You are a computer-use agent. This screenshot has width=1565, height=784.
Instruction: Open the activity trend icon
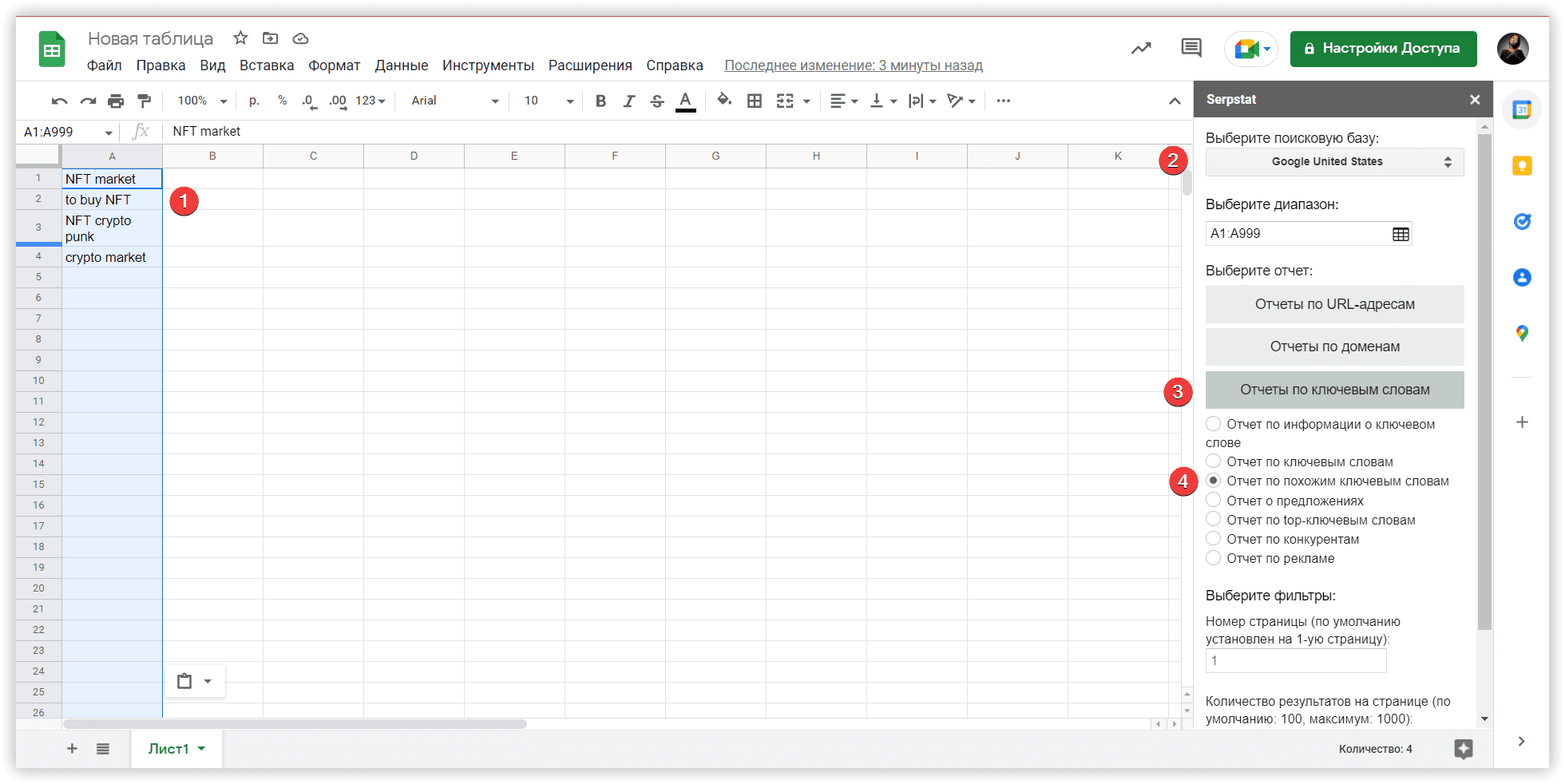(1141, 49)
